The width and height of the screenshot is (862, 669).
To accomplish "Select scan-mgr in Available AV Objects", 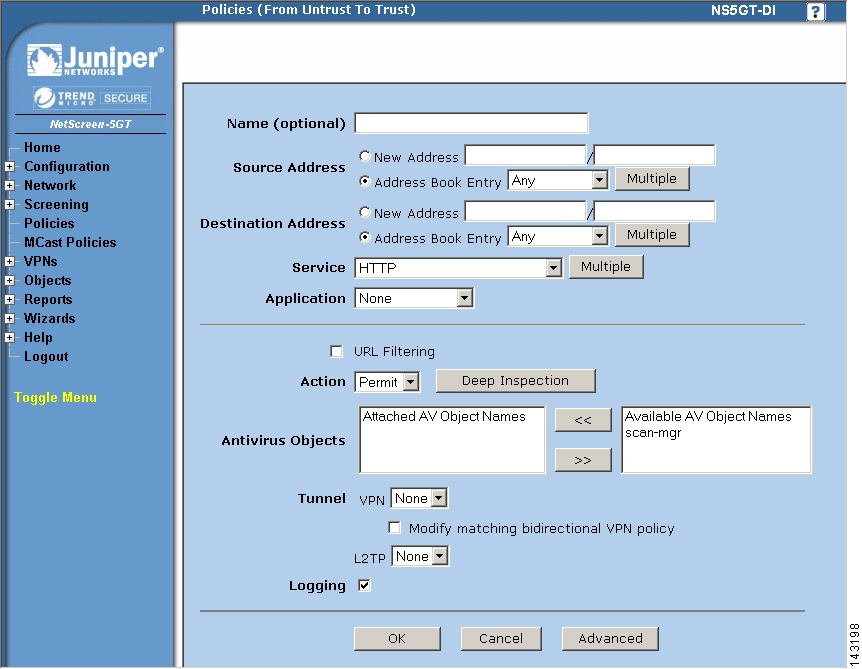I will click(x=653, y=433).
